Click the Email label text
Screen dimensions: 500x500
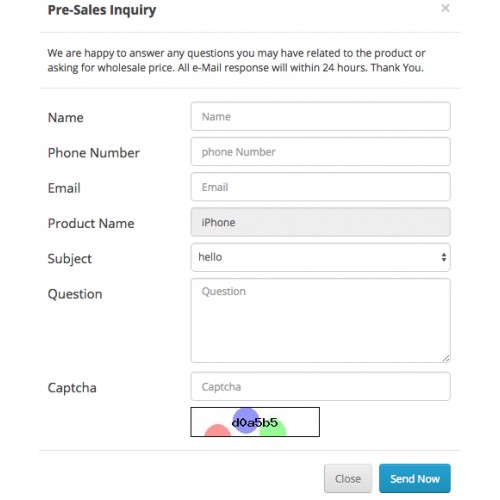click(64, 188)
